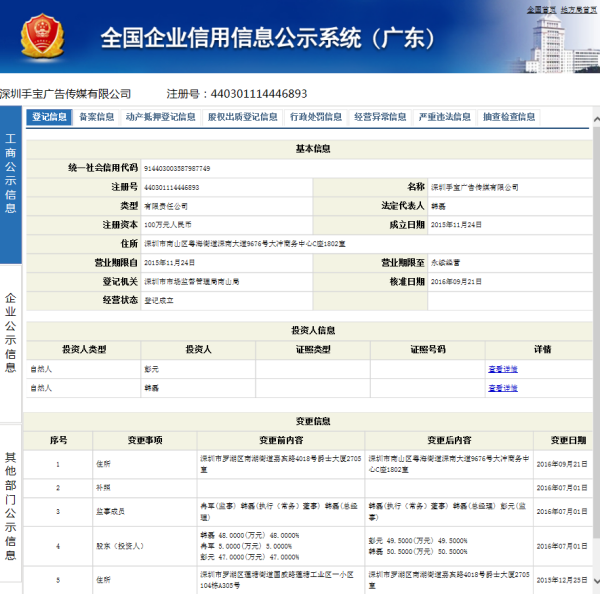
Task: Click the 投资人类型 column header
Action: click(x=84, y=349)
